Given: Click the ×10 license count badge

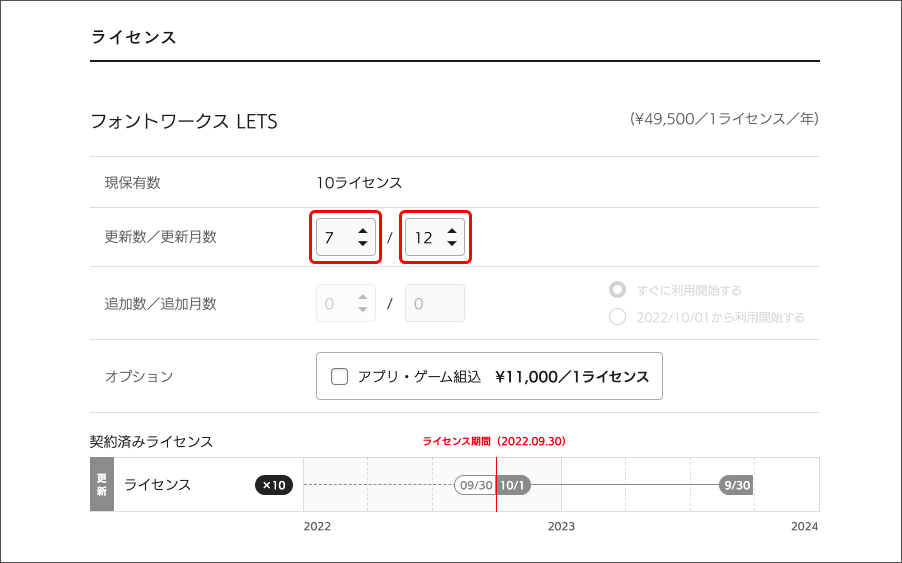Looking at the screenshot, I should pos(273,485).
